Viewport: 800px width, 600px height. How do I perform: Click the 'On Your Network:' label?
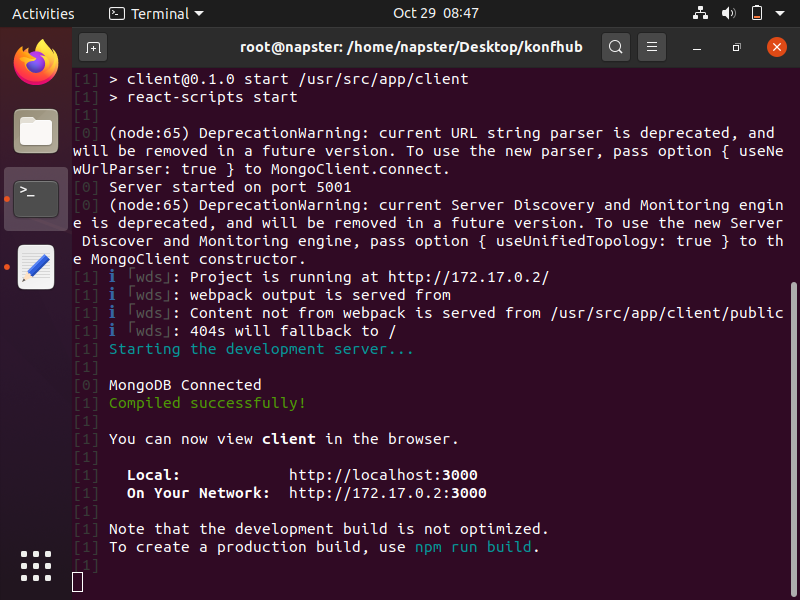pos(198,493)
